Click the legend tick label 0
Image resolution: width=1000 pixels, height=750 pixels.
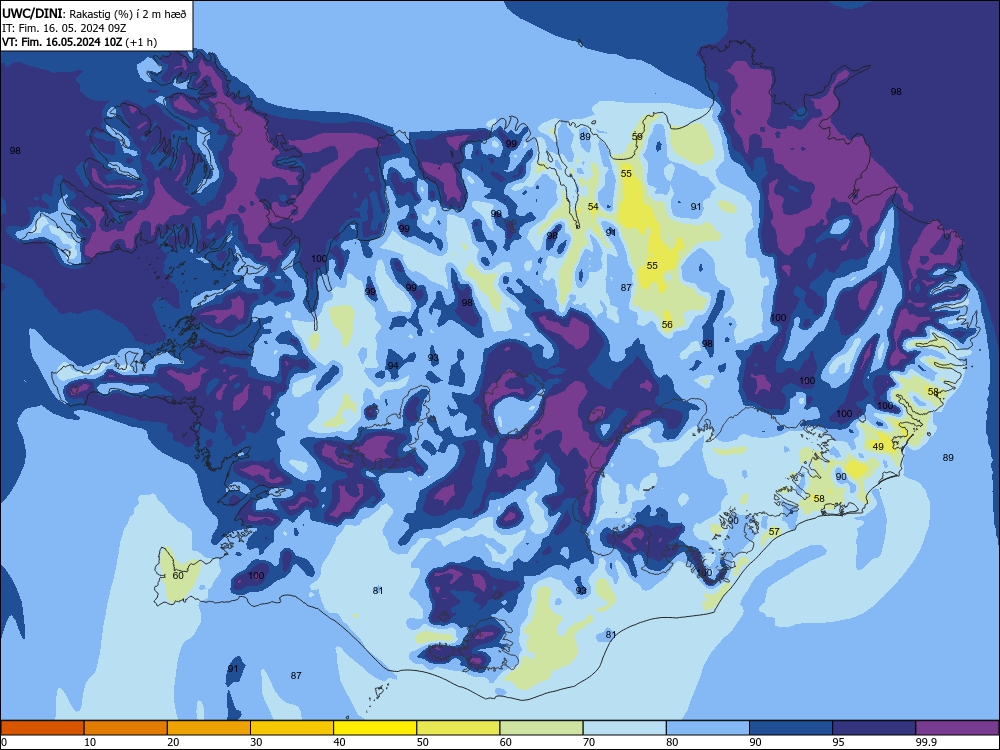point(4,742)
